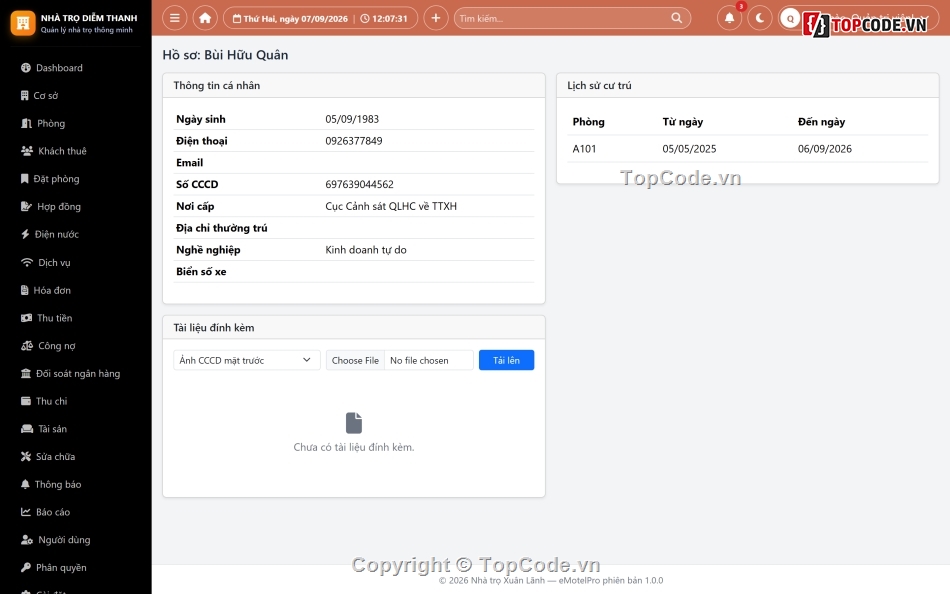950x594 pixels.
Task: Click the Kinh doanh tự do value
Action: (366, 250)
